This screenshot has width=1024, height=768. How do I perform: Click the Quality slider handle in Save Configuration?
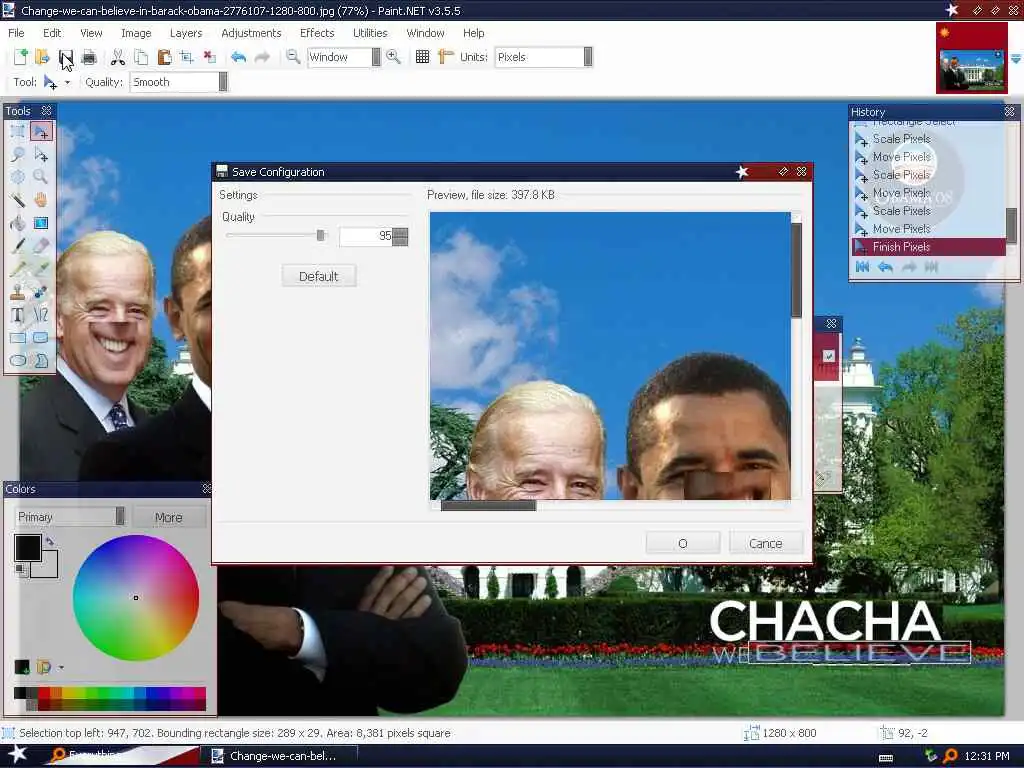click(320, 236)
